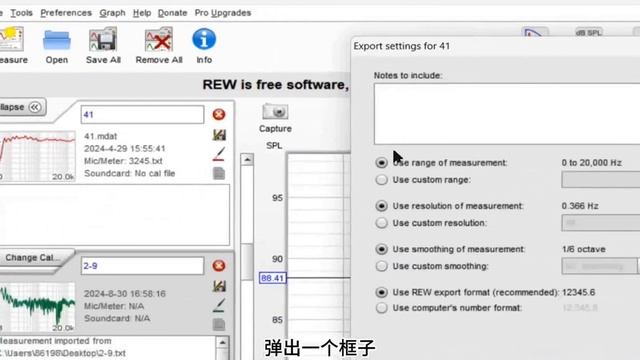Click the notes text area of measurement 41
640x360 pixels.
coord(114,215)
